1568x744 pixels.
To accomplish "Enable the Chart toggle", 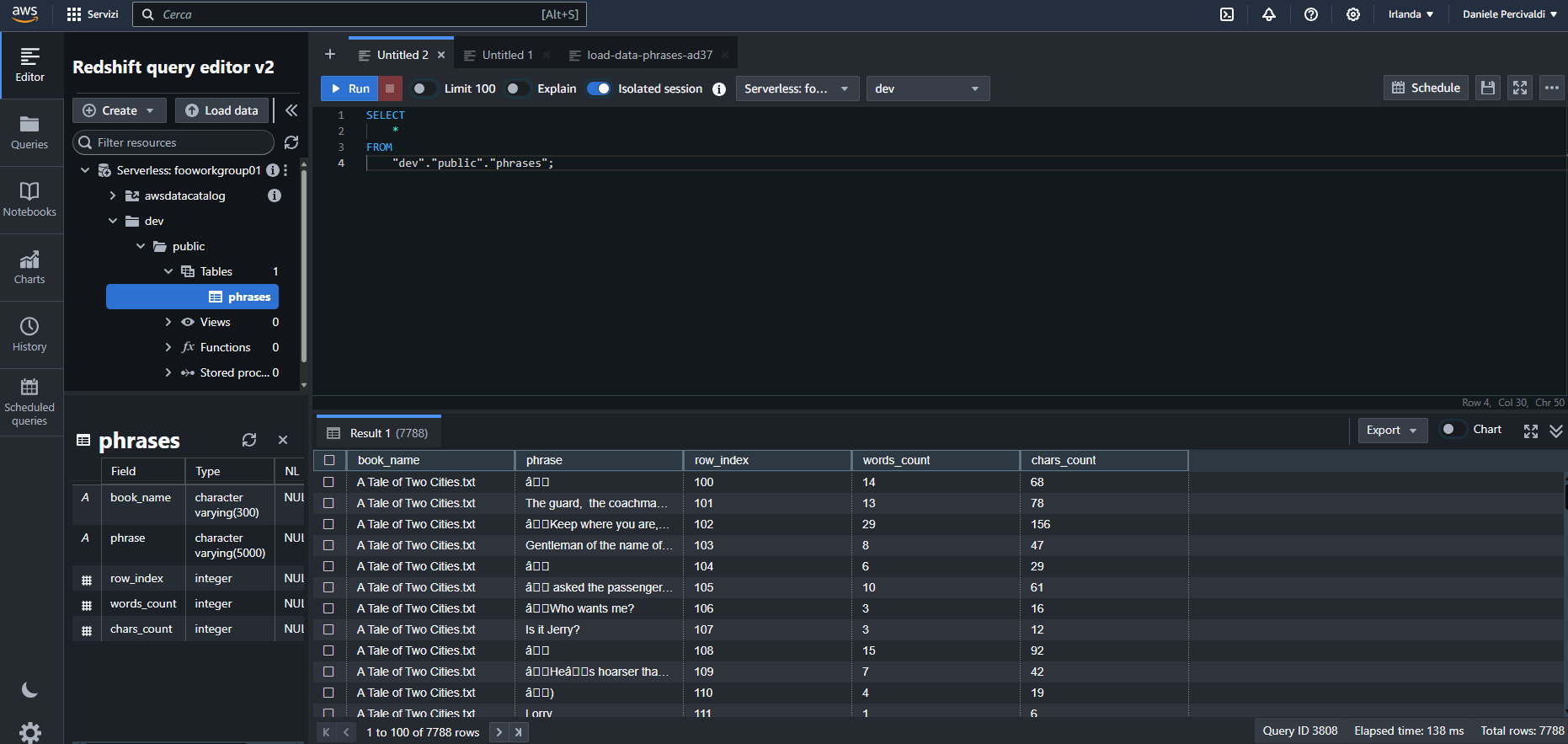I will (1453, 429).
